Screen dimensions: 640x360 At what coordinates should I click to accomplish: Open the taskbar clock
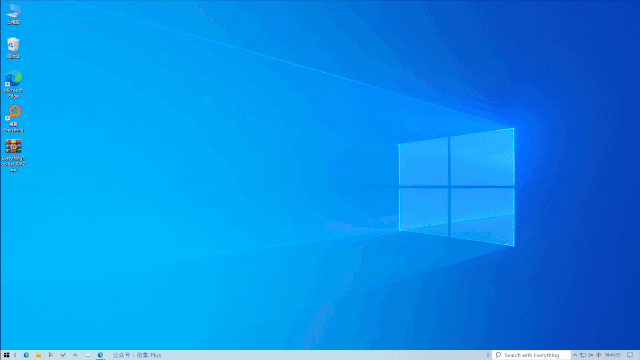612,355
